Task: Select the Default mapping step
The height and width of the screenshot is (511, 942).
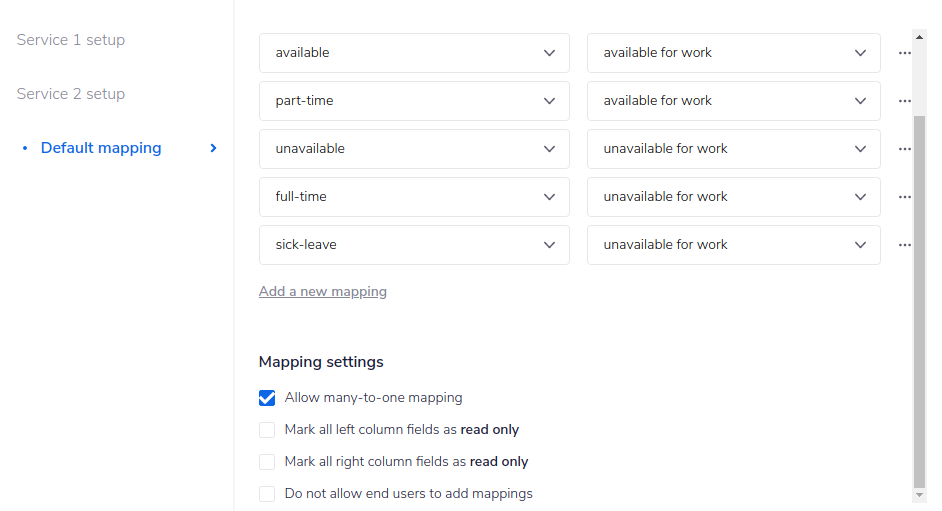Action: (101, 148)
